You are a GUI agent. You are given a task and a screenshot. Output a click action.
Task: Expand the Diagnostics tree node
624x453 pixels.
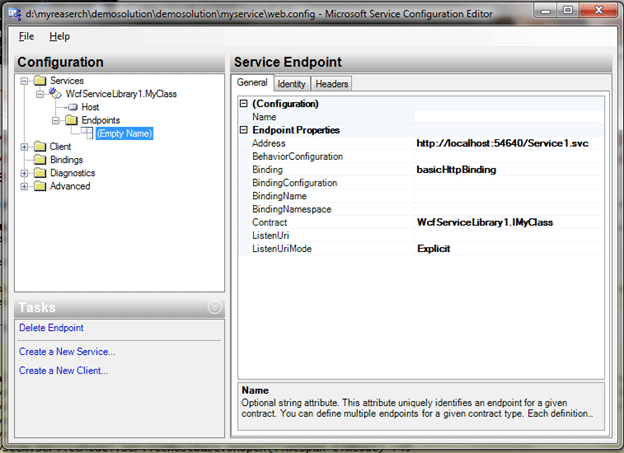tap(24, 173)
